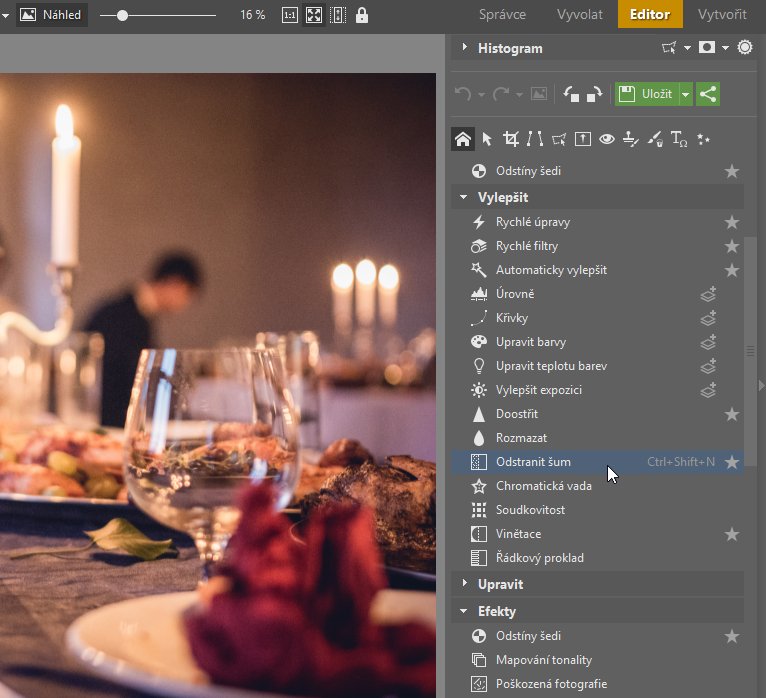Click the green share button
Viewport: 766px width, 698px height.
(708, 94)
